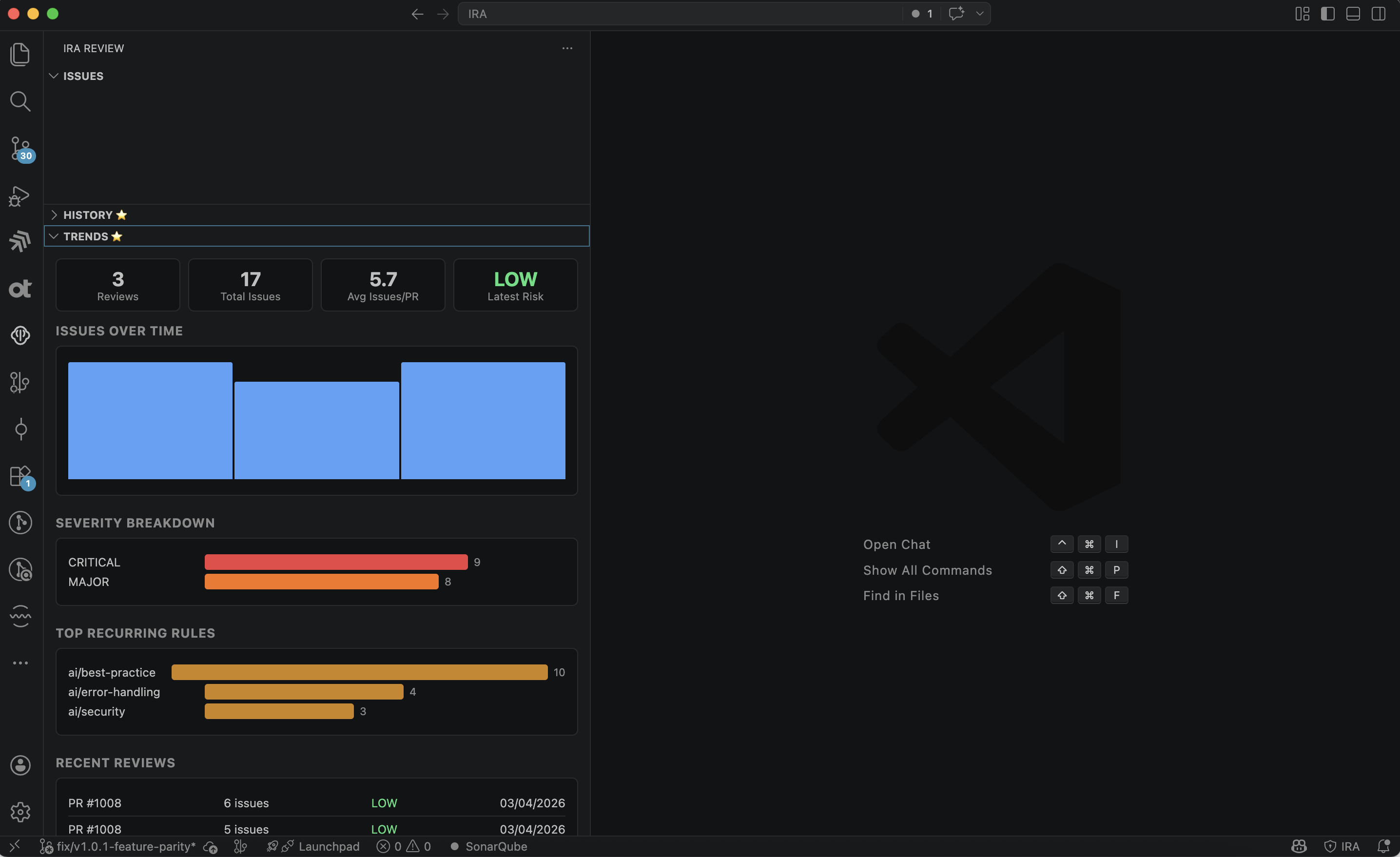Open the chat dropdown arrow in title bar
Viewport: 1400px width, 857px height.
click(x=980, y=14)
